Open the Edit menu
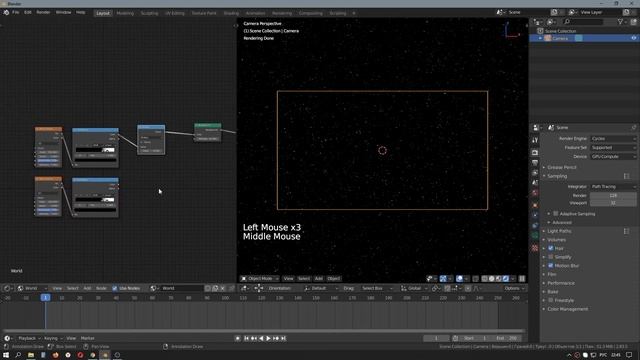 point(28,13)
